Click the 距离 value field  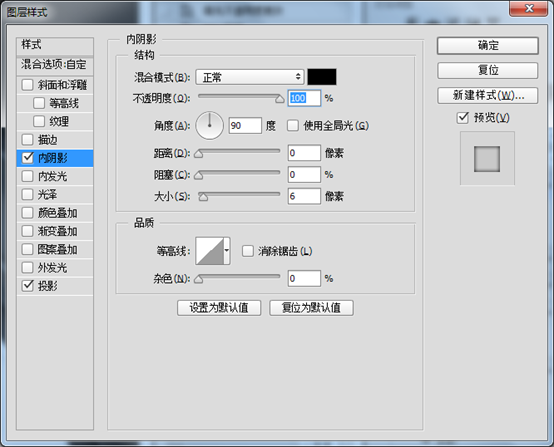click(304, 153)
